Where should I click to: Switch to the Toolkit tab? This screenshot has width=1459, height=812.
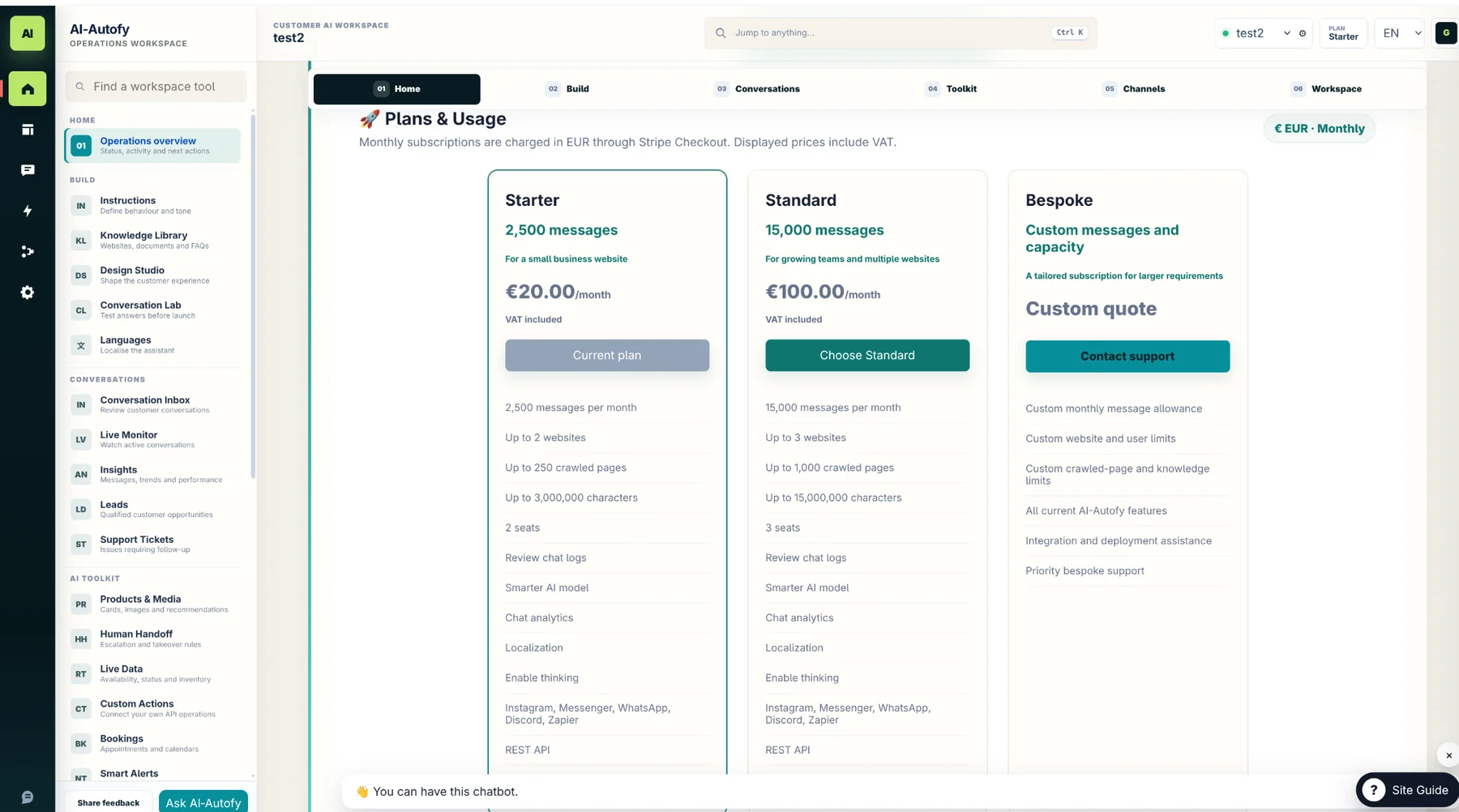tap(951, 89)
